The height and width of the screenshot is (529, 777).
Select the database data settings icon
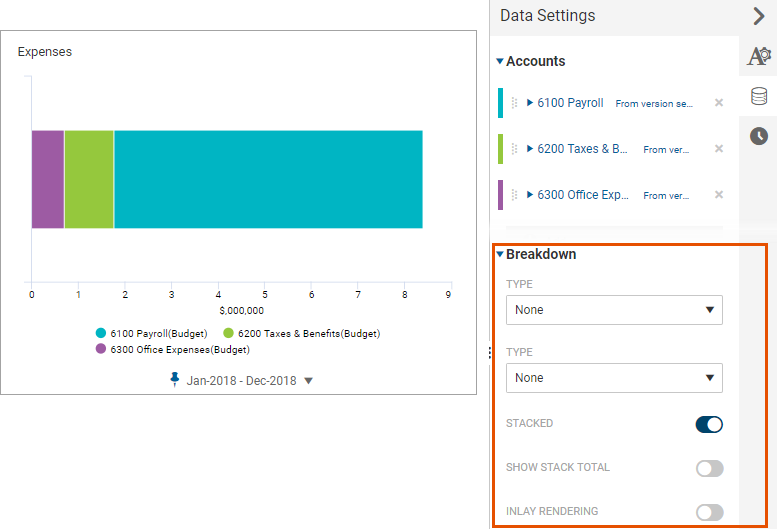[759, 96]
